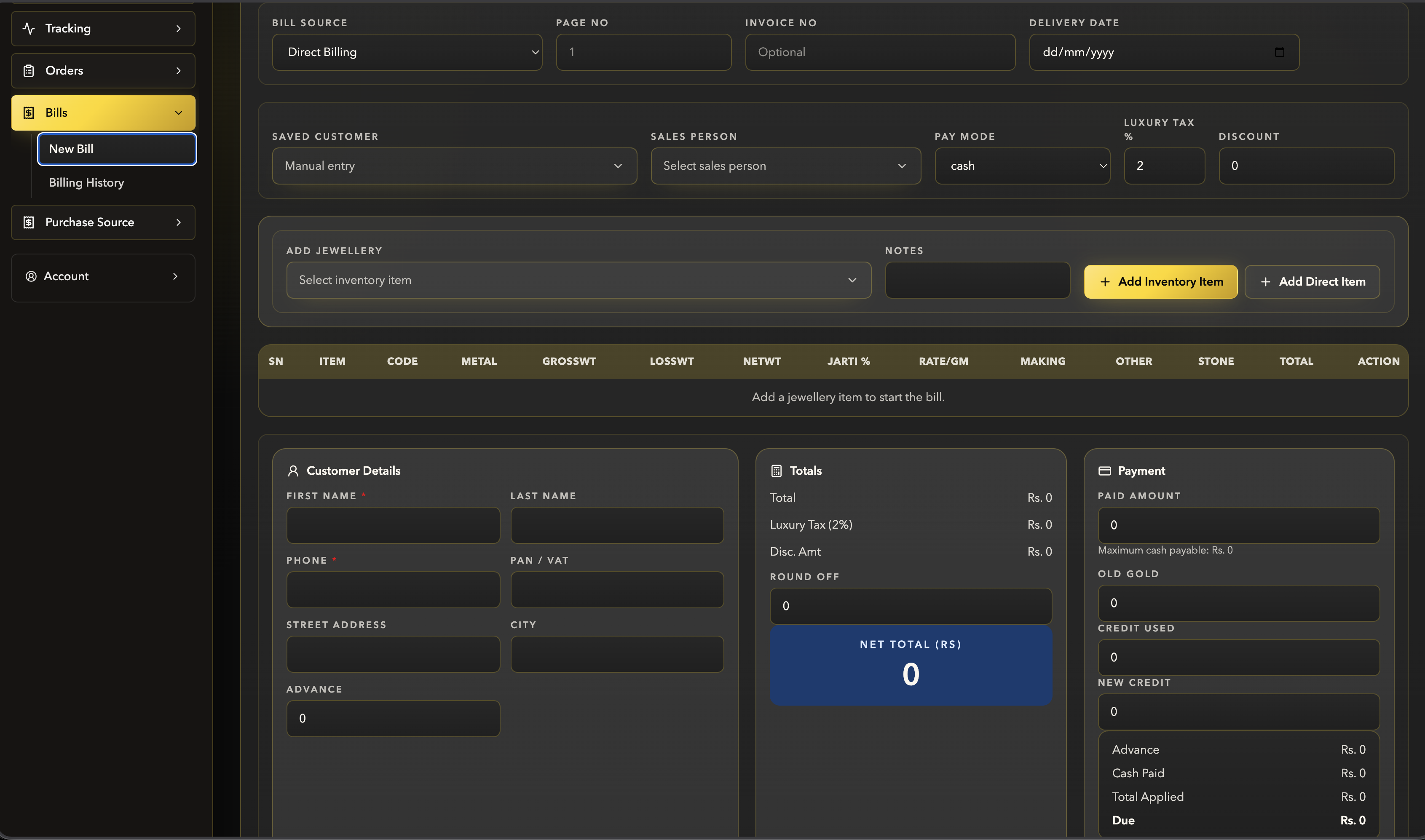Click the ACTION column header

1379,362
